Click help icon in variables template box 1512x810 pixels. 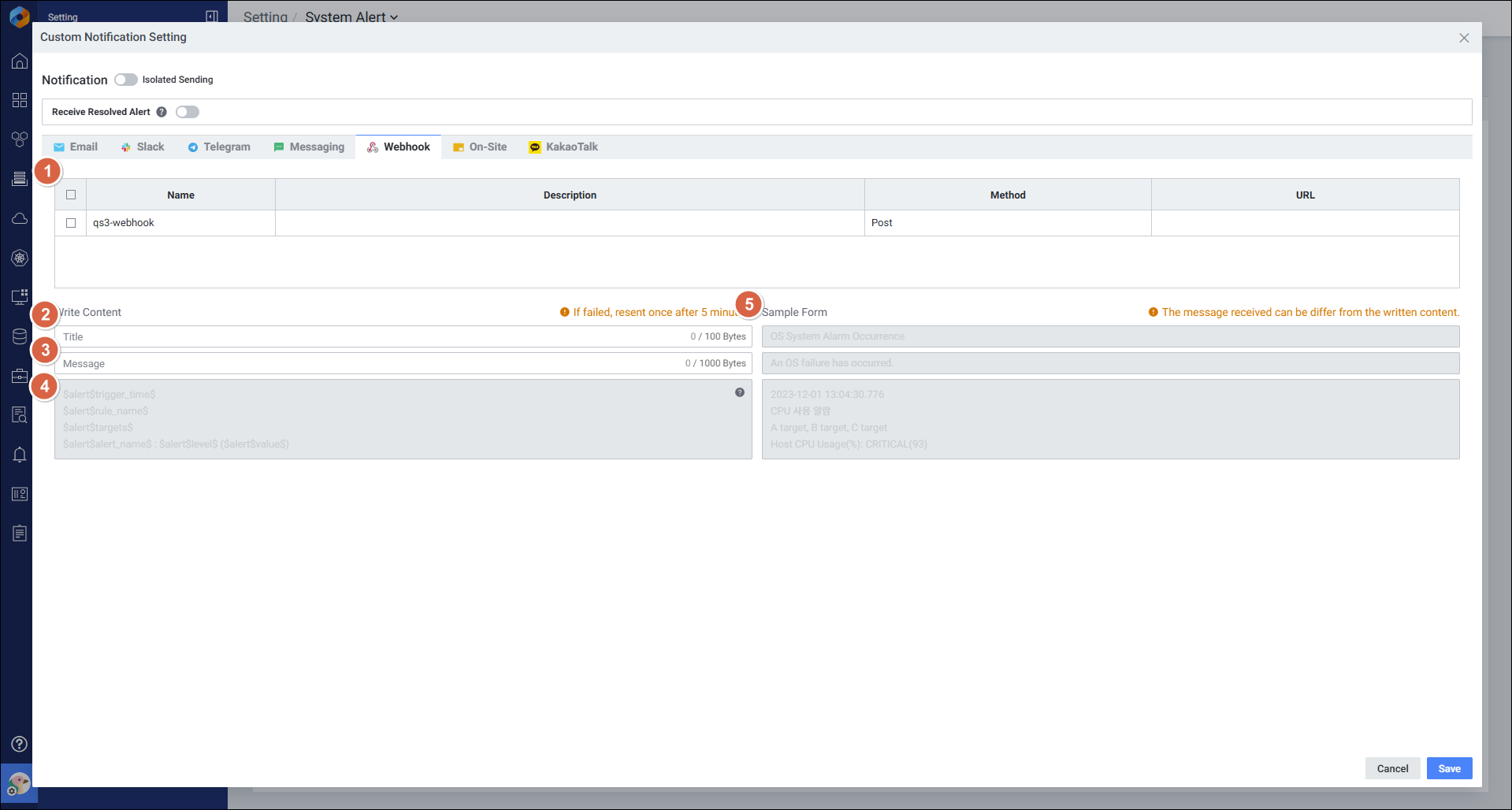[739, 392]
